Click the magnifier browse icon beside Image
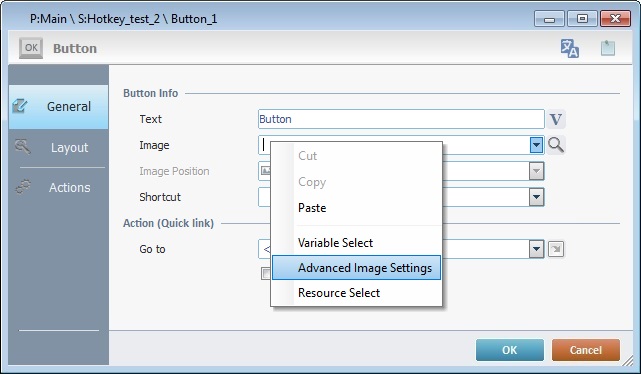 pos(556,145)
